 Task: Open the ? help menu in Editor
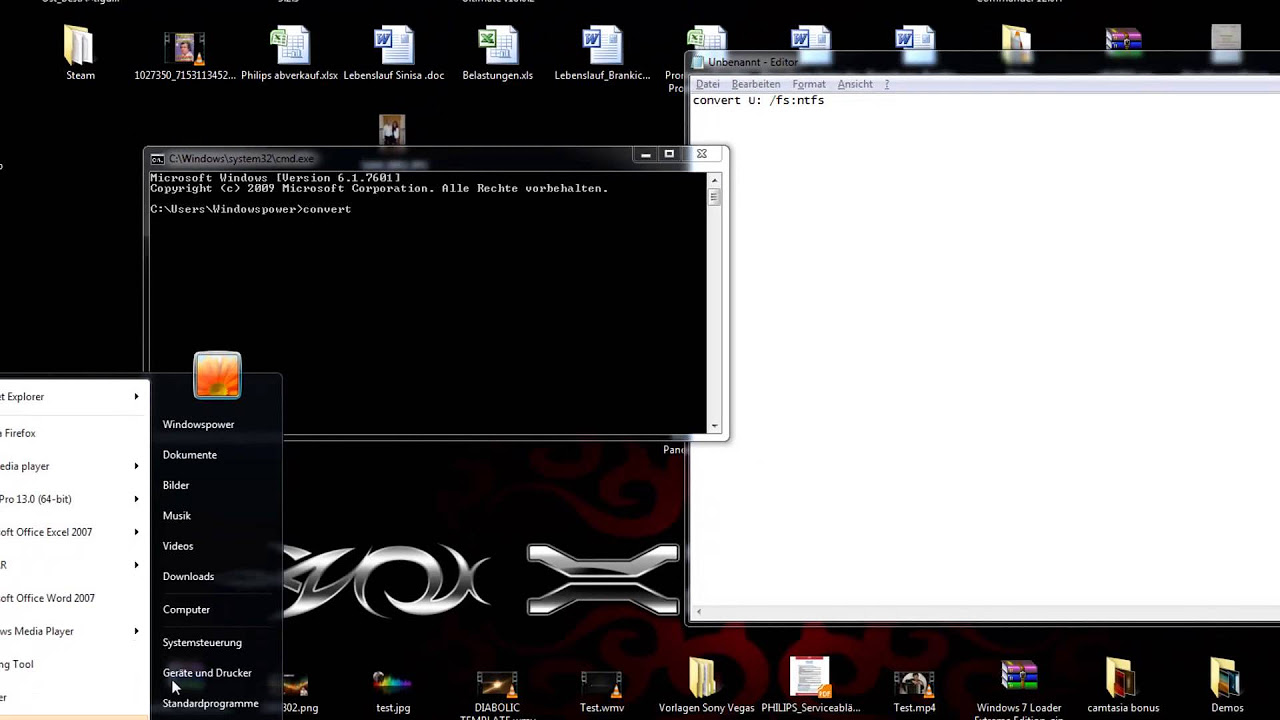886,84
